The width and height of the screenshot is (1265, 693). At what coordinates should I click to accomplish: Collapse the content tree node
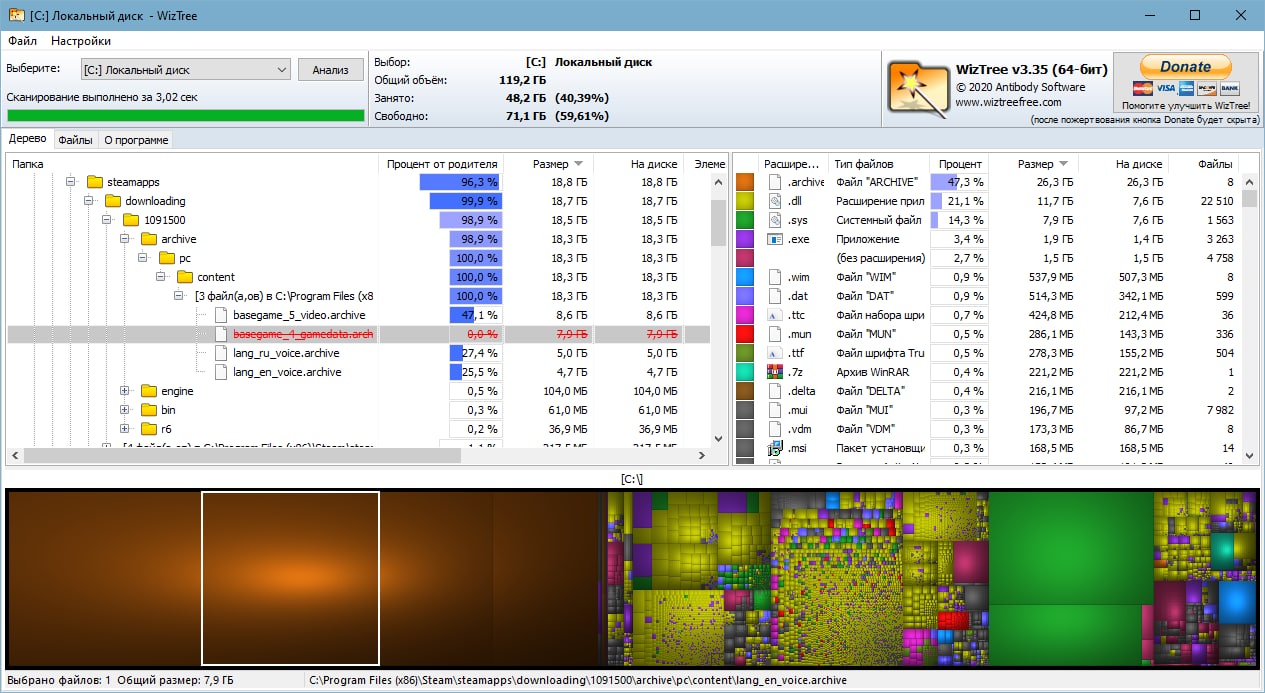pyautogui.click(x=161, y=277)
